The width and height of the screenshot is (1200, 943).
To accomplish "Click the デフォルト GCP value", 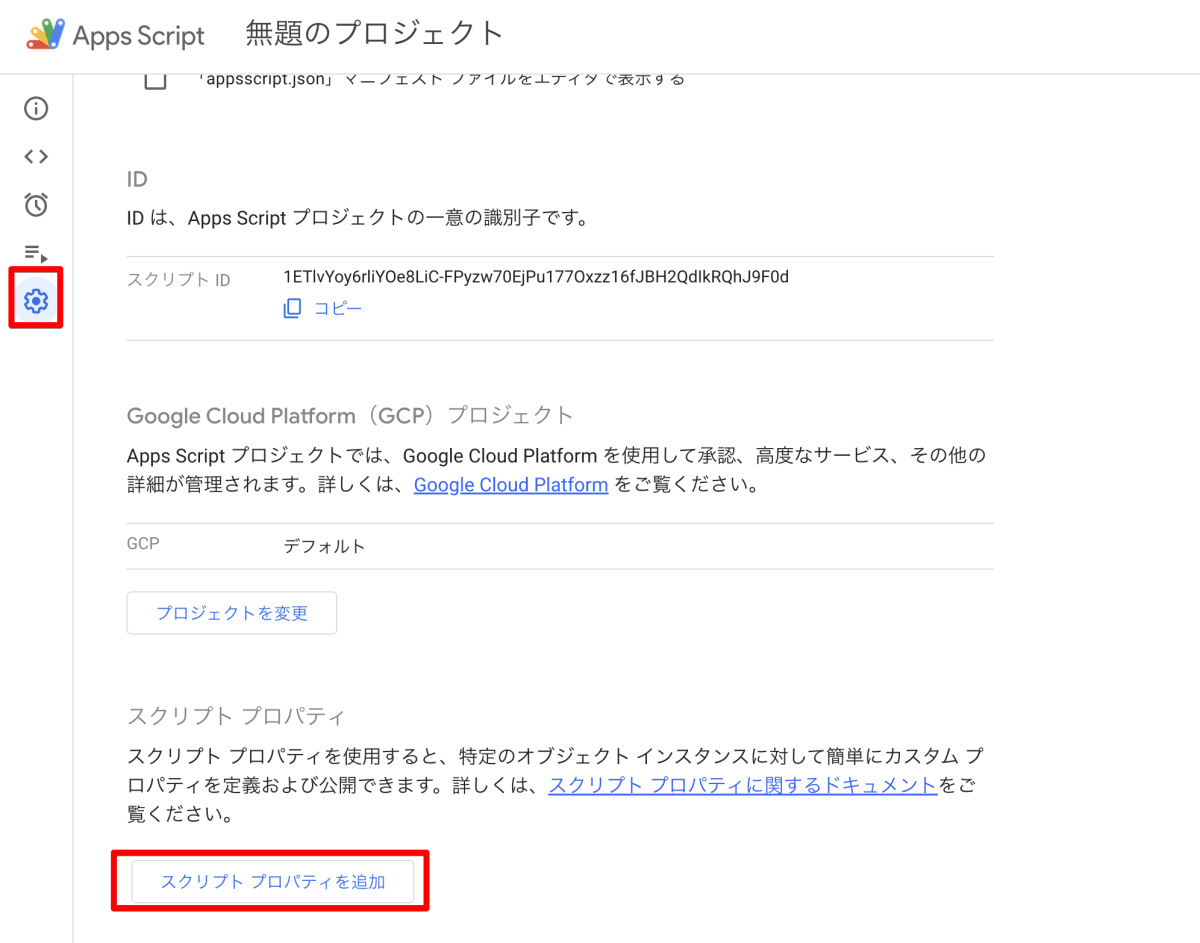I will (324, 546).
